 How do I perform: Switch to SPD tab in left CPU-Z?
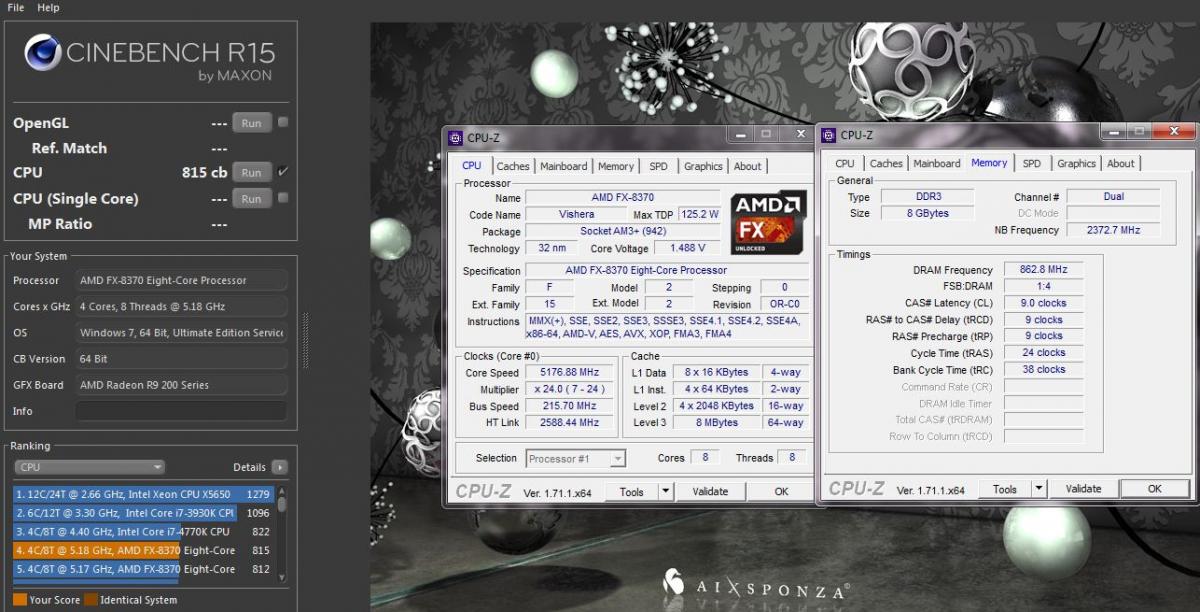(658, 166)
